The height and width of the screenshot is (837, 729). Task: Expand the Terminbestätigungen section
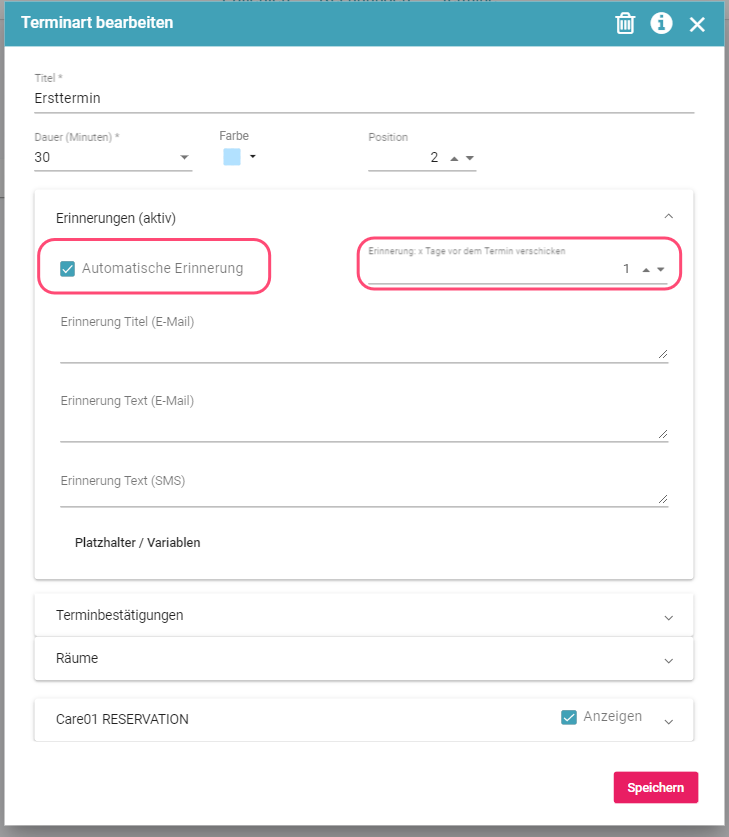click(669, 617)
